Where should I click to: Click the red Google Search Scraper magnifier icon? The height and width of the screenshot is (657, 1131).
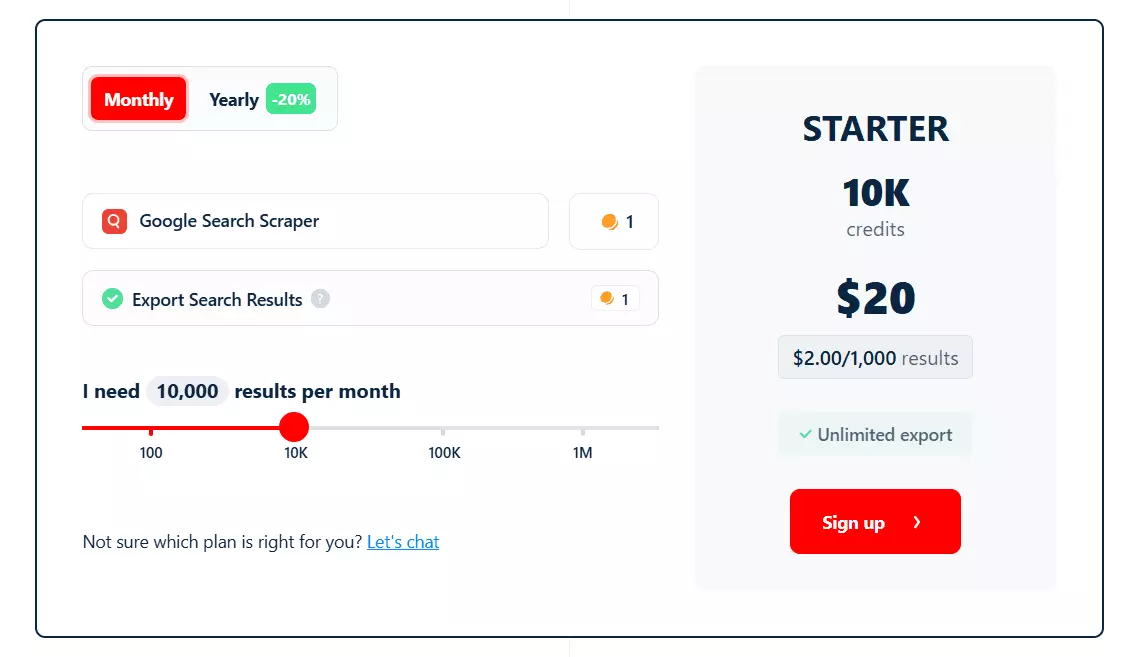113,221
